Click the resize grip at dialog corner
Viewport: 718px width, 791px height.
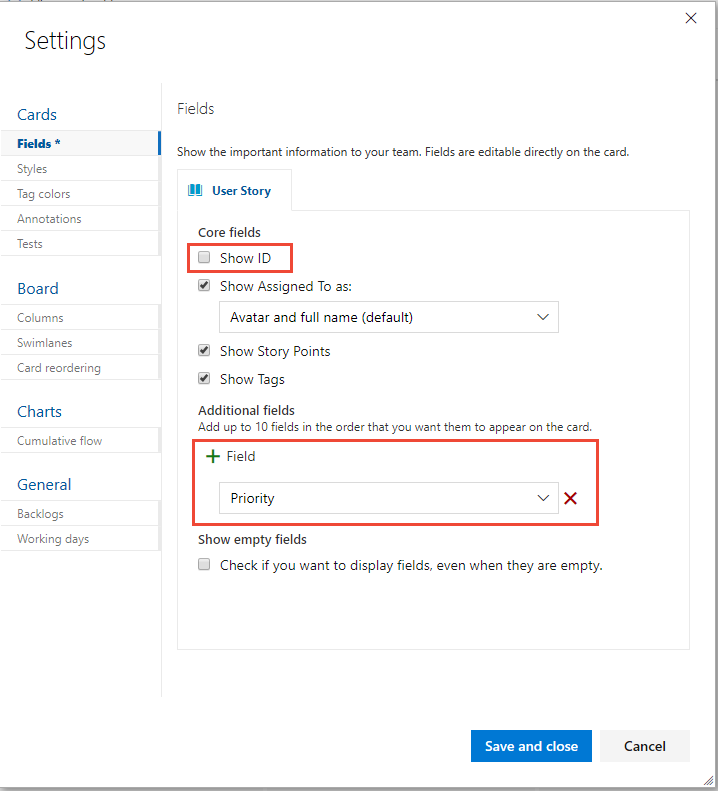tap(709, 780)
